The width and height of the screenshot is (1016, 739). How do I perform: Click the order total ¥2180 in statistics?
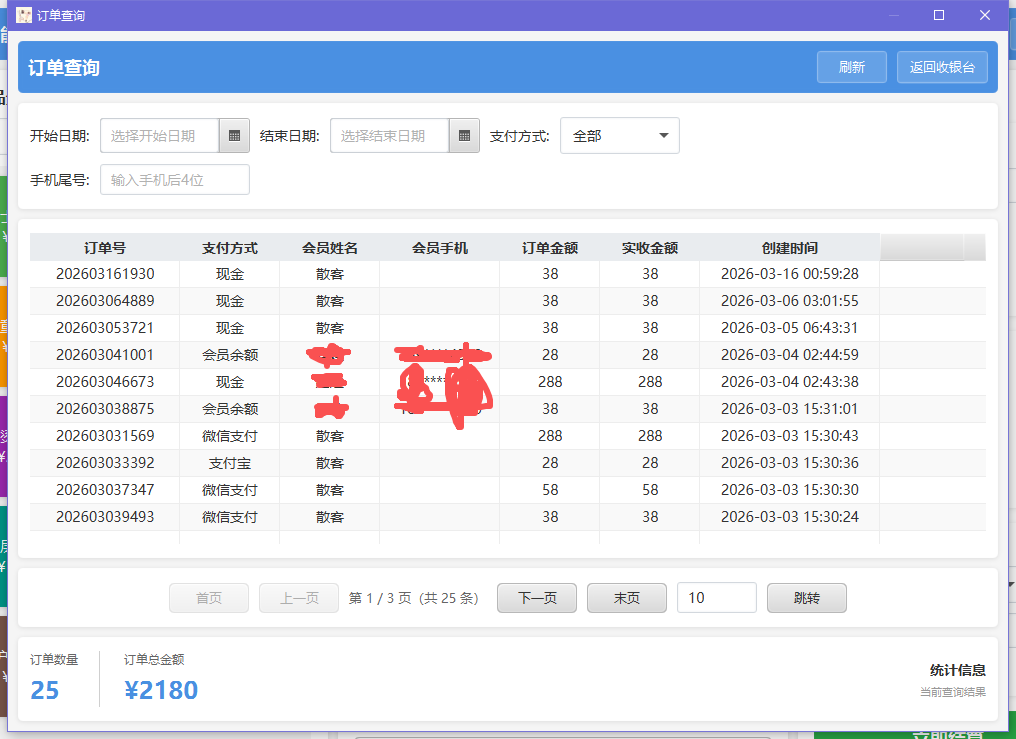(161, 690)
